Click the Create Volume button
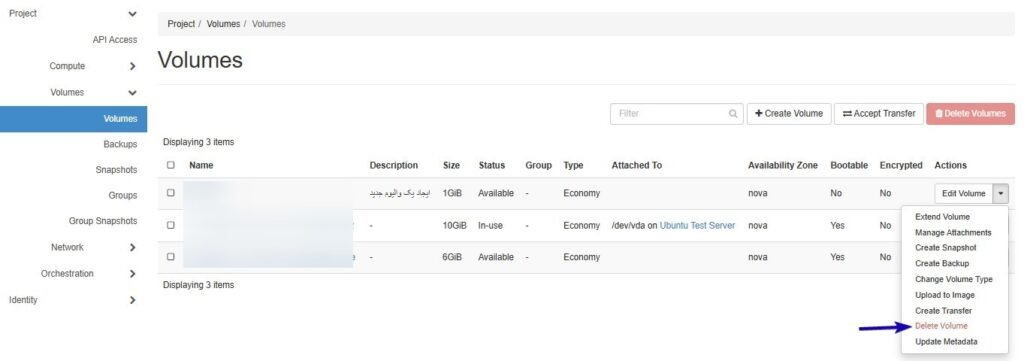 [x=789, y=114]
